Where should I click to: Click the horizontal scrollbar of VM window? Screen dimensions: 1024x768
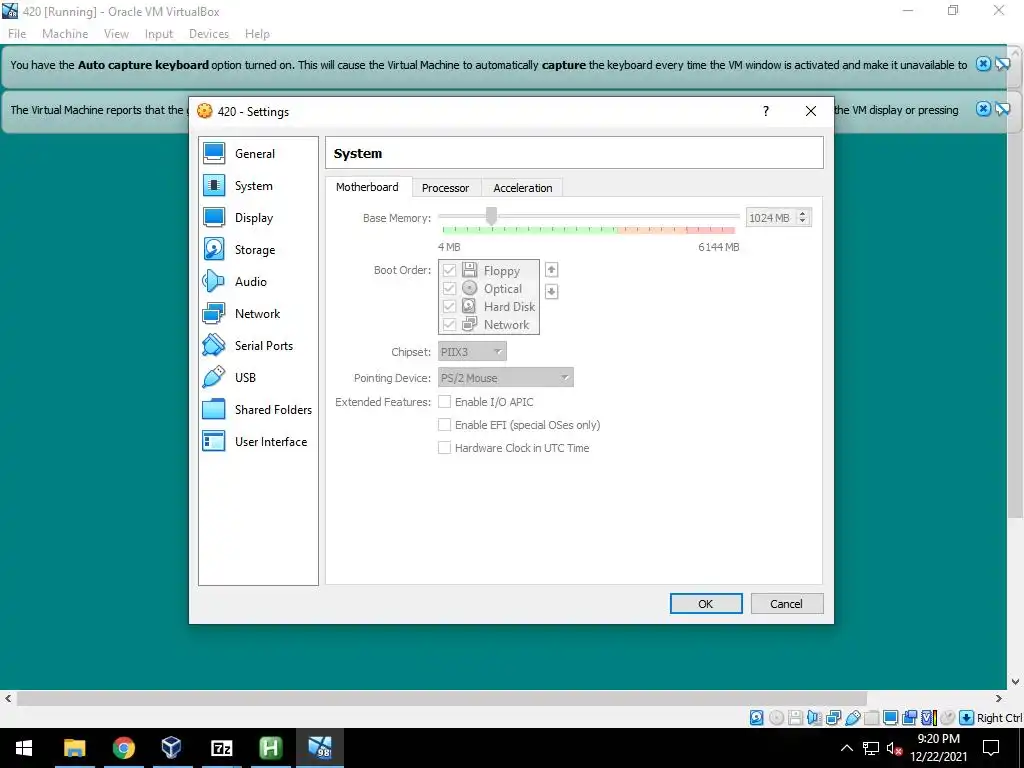[441, 698]
